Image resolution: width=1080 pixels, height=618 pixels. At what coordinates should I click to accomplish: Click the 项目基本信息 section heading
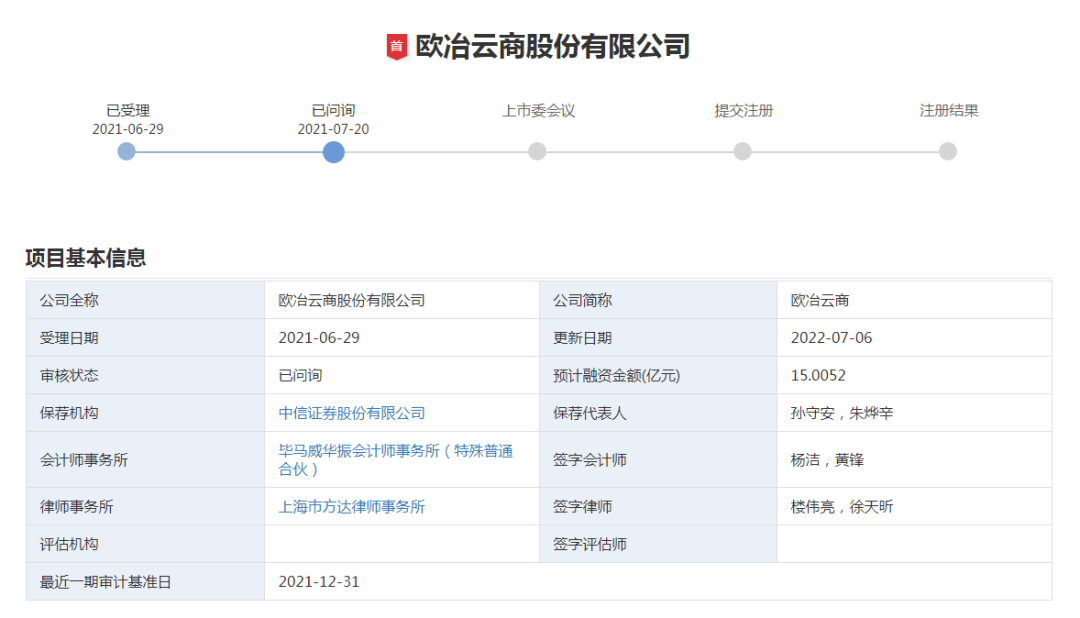tap(85, 258)
